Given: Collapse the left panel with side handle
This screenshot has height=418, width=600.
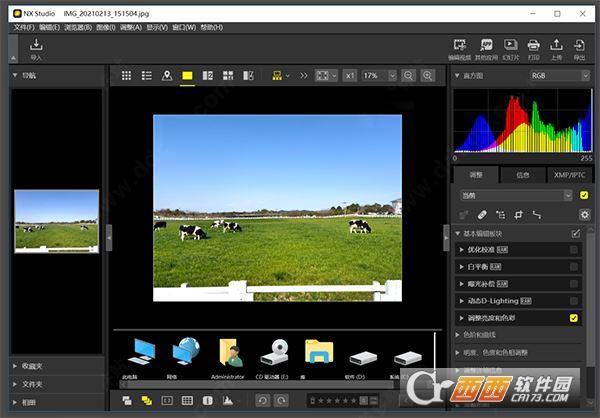Looking at the screenshot, I should tap(109, 238).
